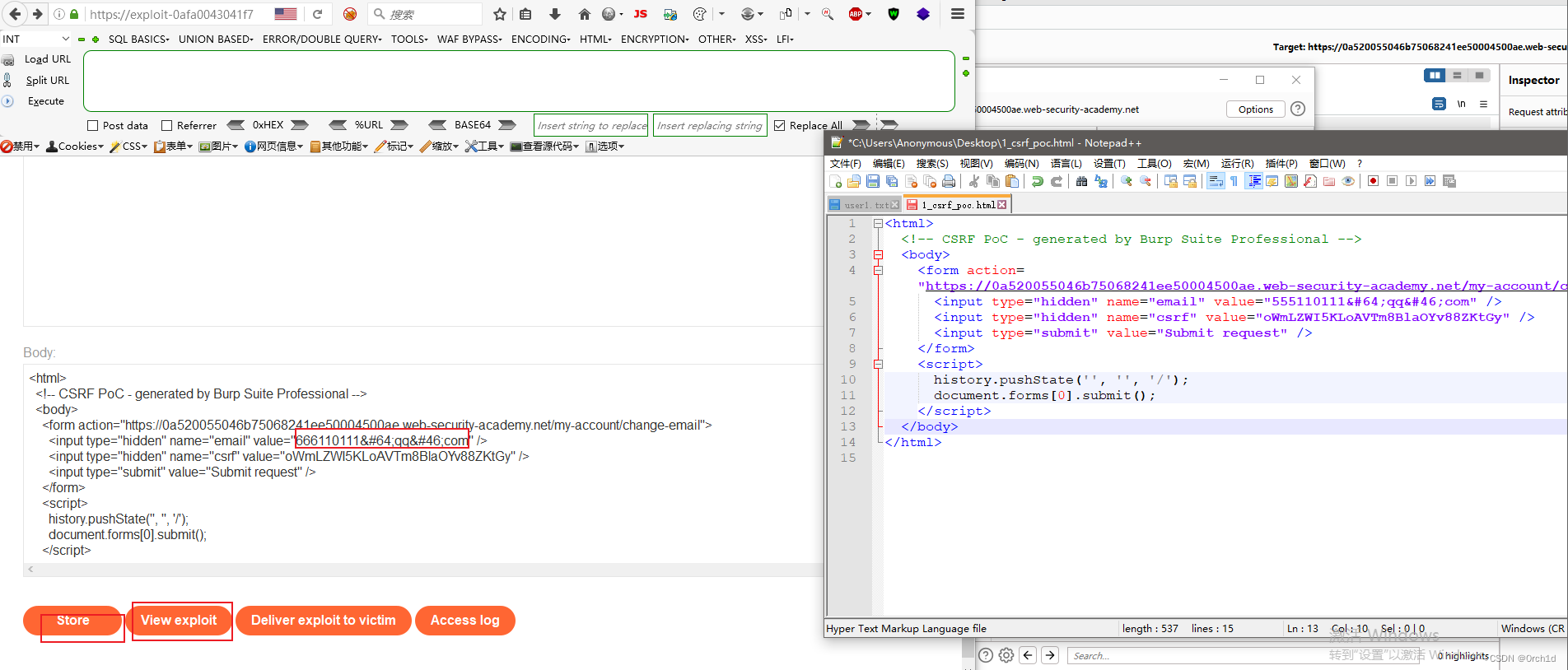Click Notepad++ Redo arrow icon
Viewport: 1568px width, 670px height.
(x=1057, y=181)
